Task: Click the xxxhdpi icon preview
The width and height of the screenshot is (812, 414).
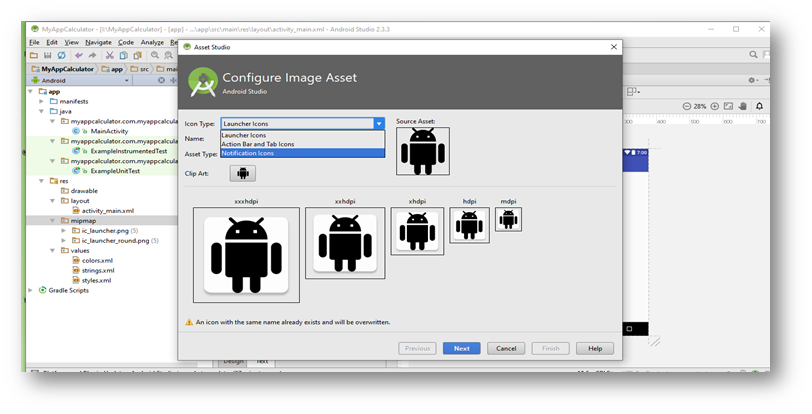Action: [x=246, y=255]
